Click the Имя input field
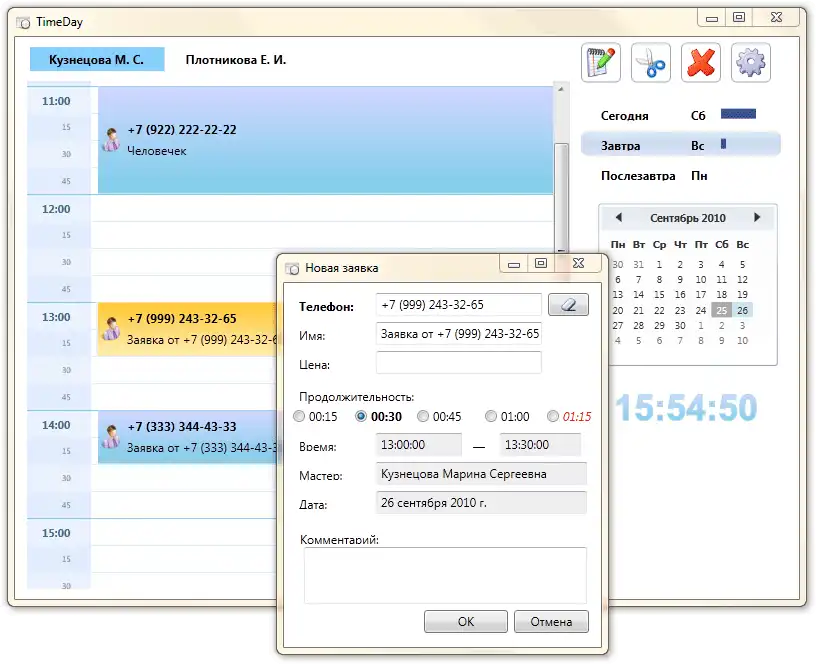The image size is (817, 664). [459, 334]
